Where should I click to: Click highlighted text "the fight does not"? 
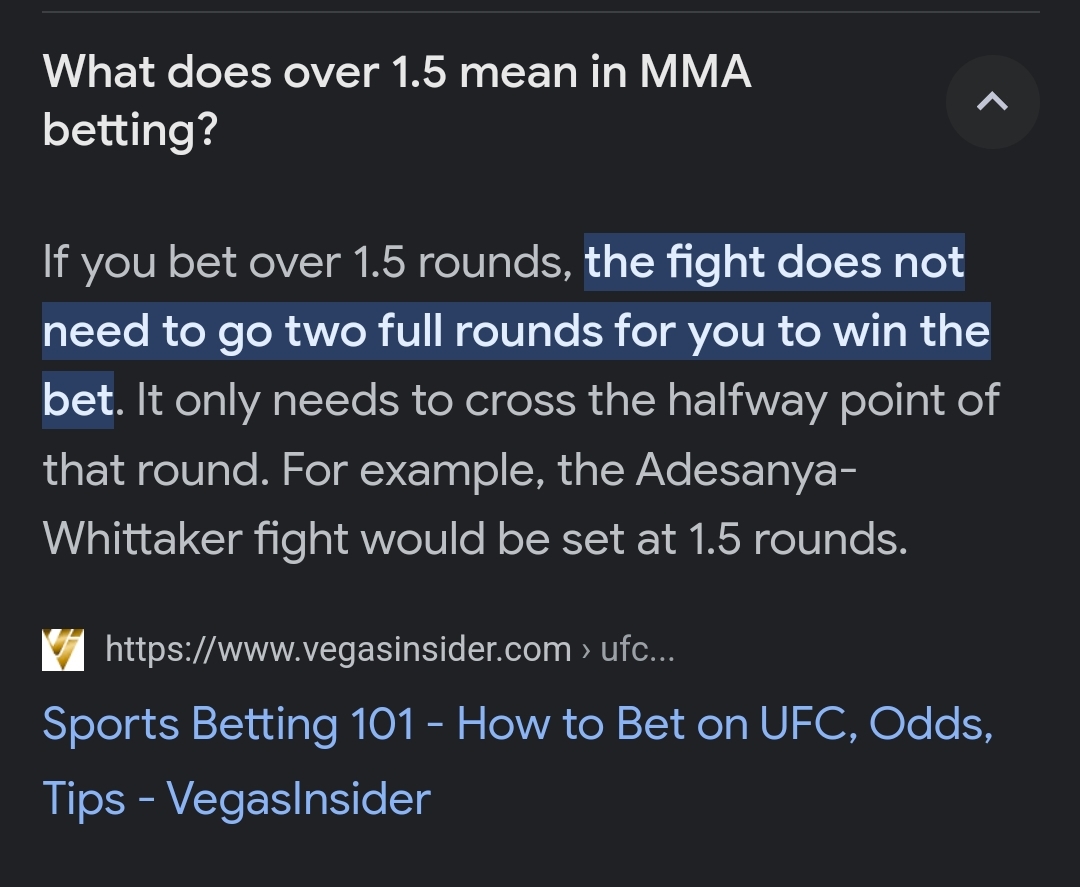click(x=774, y=262)
